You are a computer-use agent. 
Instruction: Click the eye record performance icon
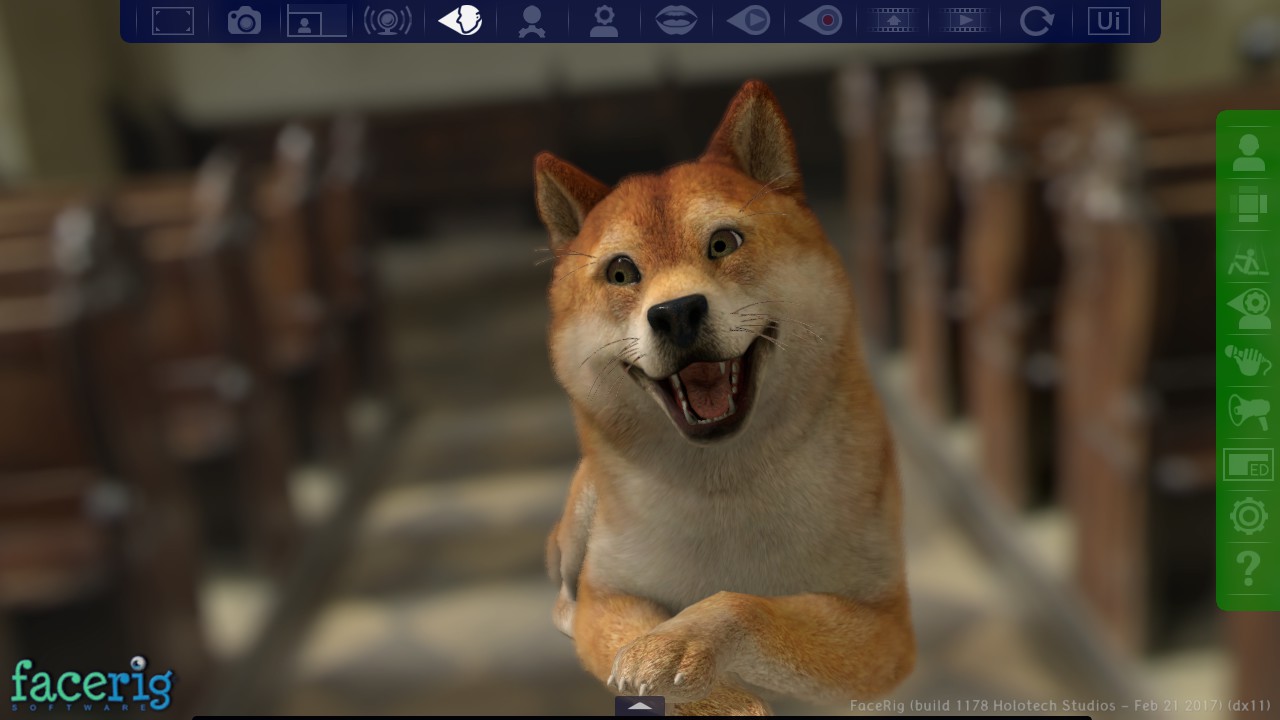(x=821, y=20)
